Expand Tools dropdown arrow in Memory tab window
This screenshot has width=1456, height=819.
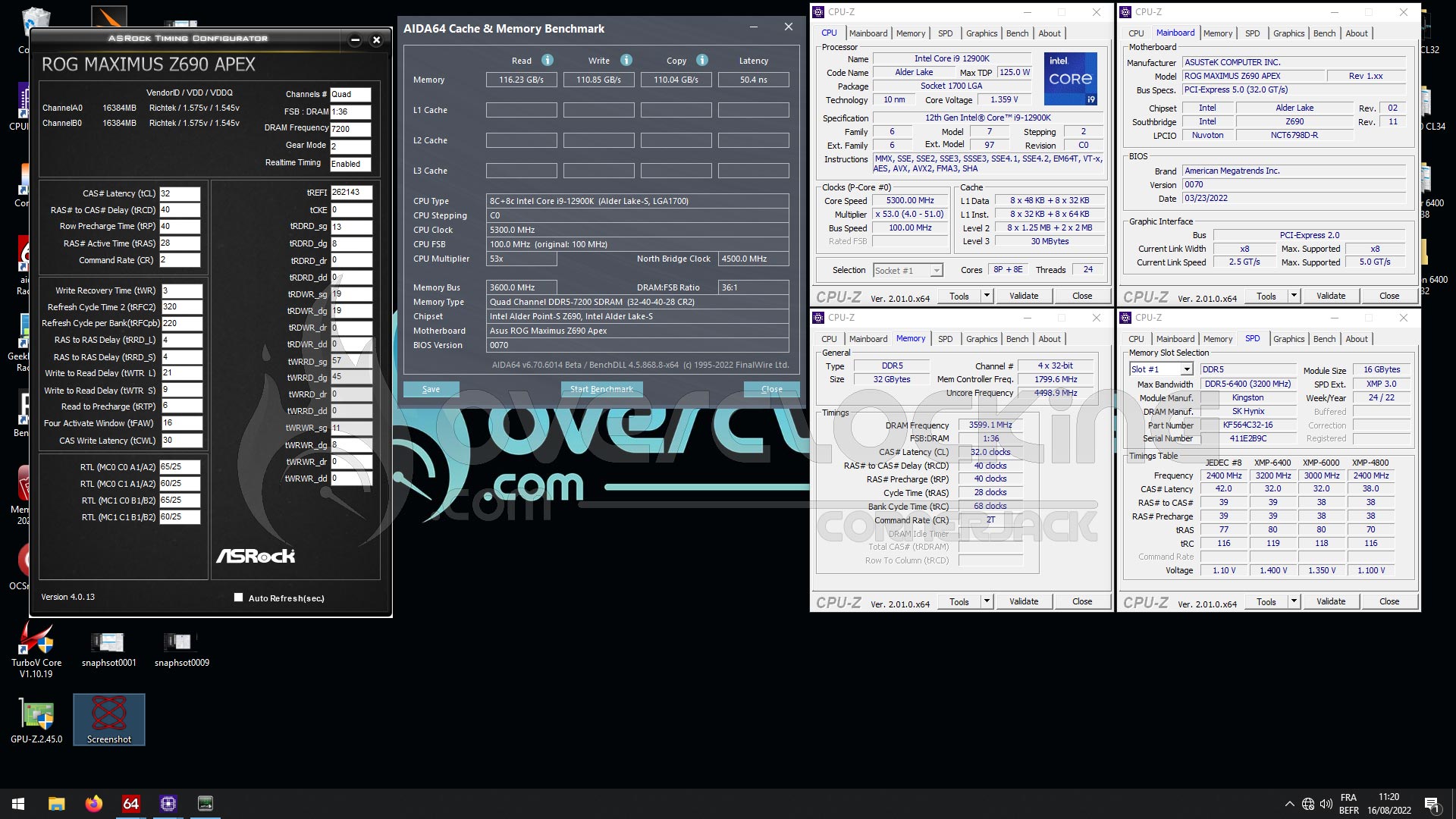987,601
